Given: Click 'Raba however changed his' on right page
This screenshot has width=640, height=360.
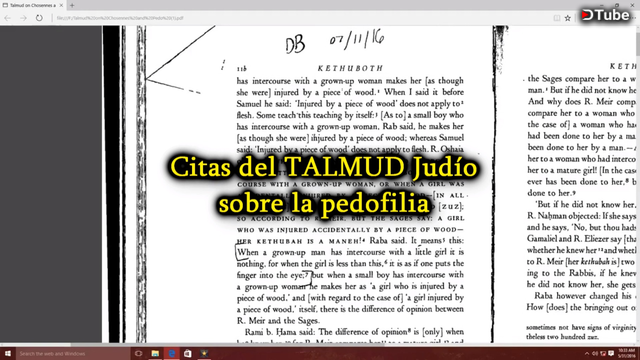Looking at the screenshot, I should 583,296.
